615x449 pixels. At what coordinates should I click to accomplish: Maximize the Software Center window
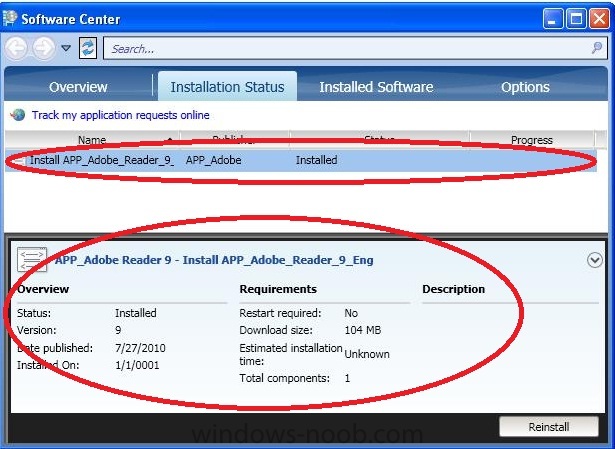(x=576, y=19)
